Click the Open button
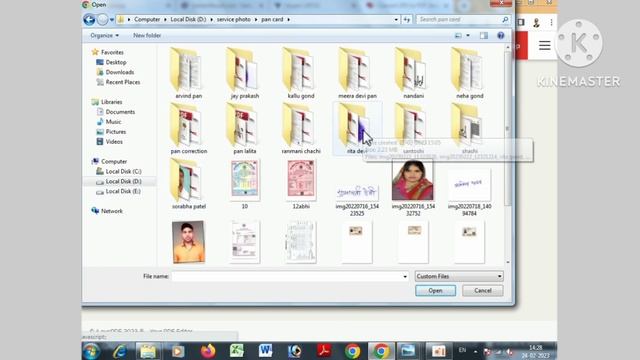Screen dimensions: 640x360 (436, 290)
